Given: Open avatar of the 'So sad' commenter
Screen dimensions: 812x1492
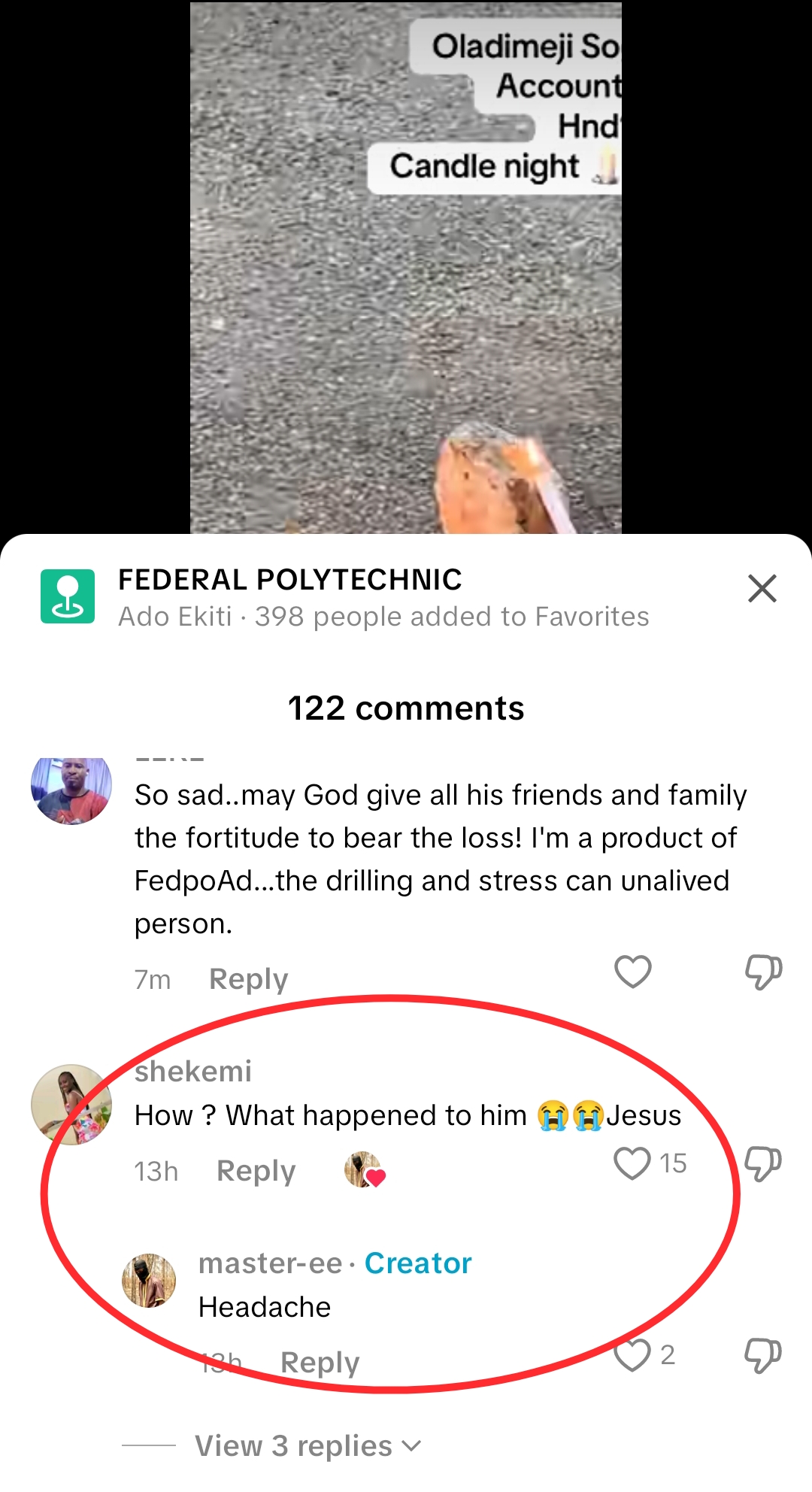Looking at the screenshot, I should tap(71, 790).
